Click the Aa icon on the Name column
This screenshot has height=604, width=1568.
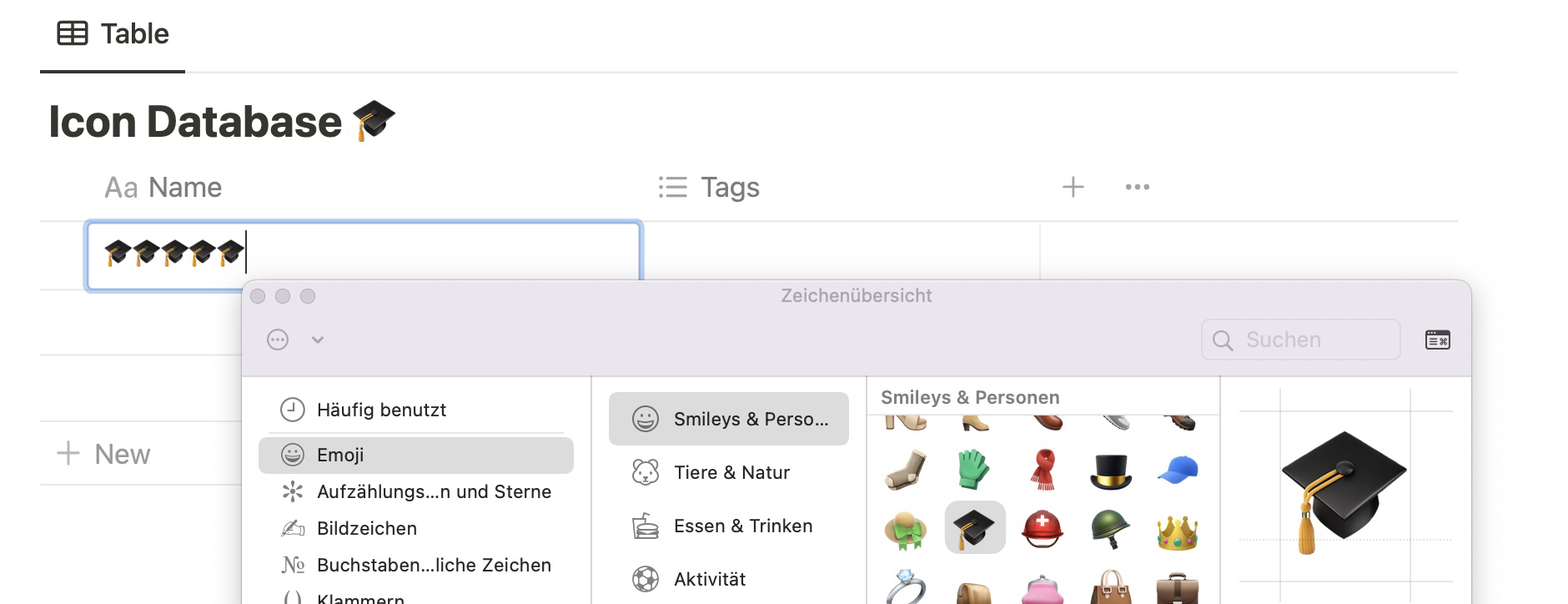pyautogui.click(x=122, y=187)
